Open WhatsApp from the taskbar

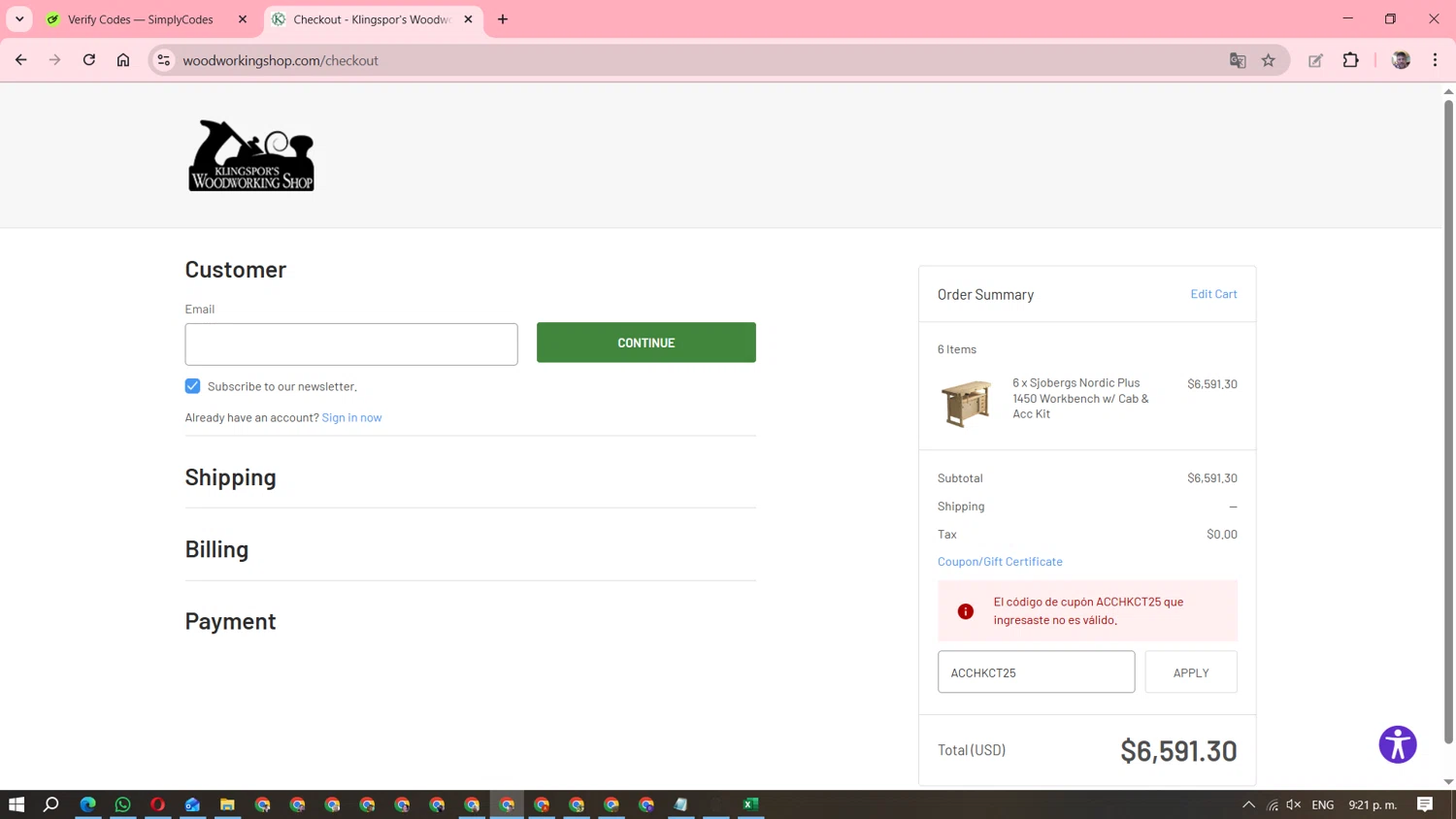[x=123, y=804]
